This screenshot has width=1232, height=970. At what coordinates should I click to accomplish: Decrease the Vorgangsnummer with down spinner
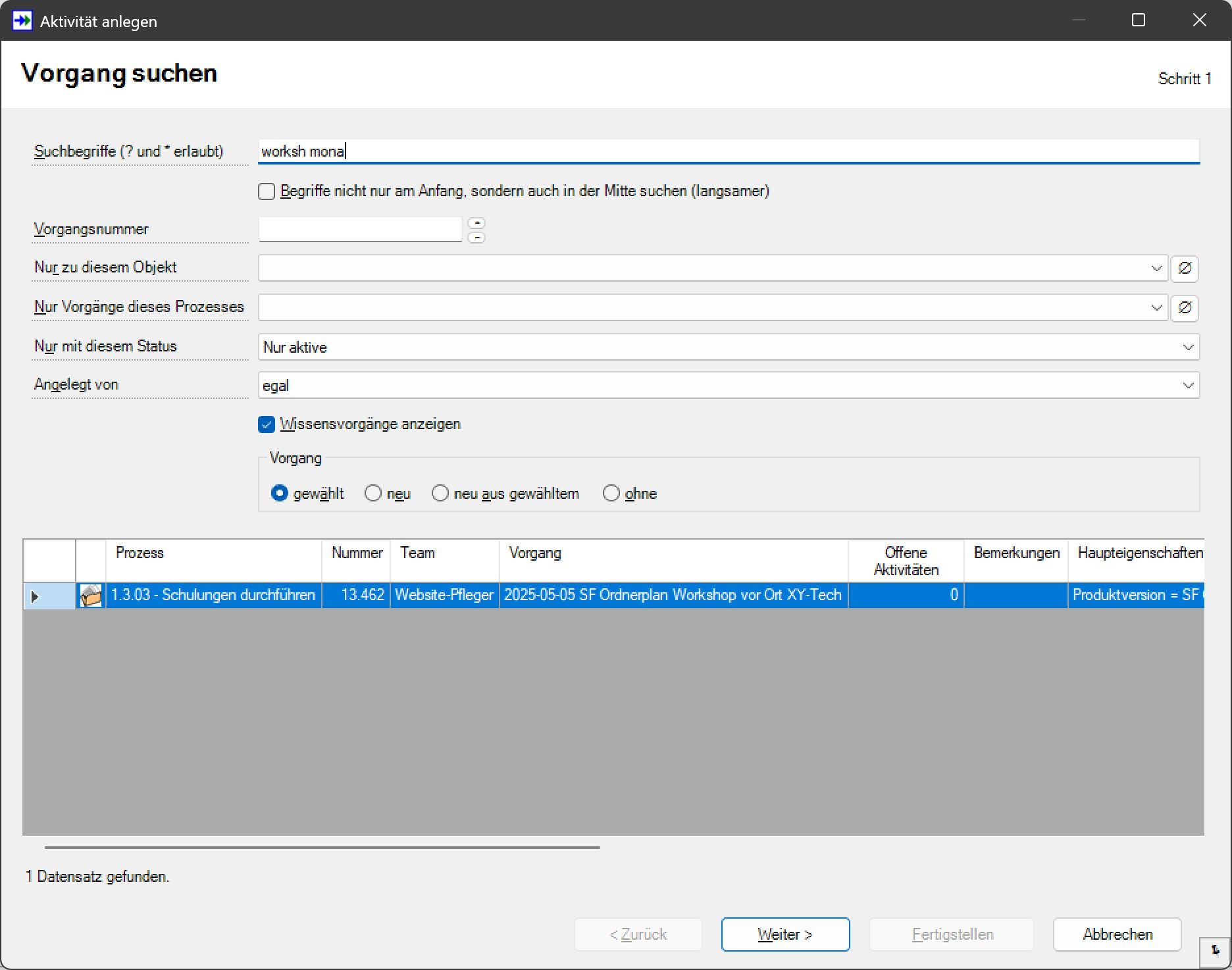(x=476, y=237)
